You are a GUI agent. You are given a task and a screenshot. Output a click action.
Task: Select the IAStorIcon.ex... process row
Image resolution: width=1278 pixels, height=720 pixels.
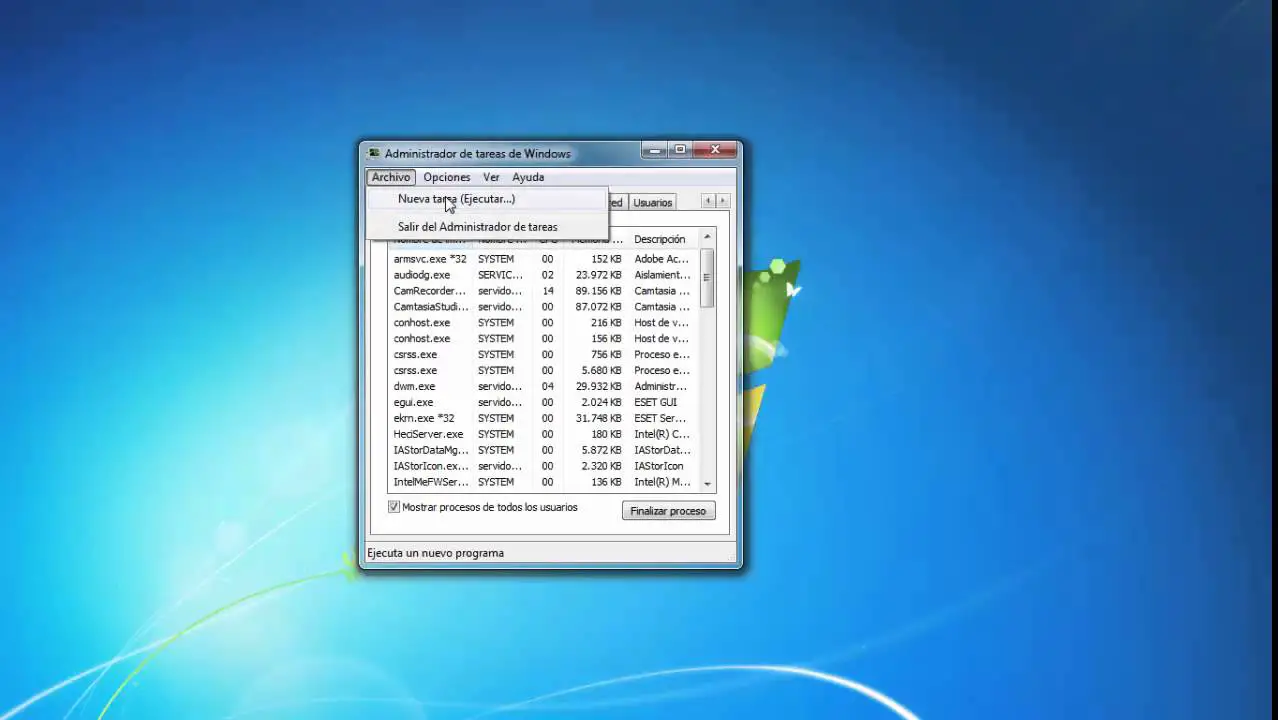pyautogui.click(x=544, y=467)
